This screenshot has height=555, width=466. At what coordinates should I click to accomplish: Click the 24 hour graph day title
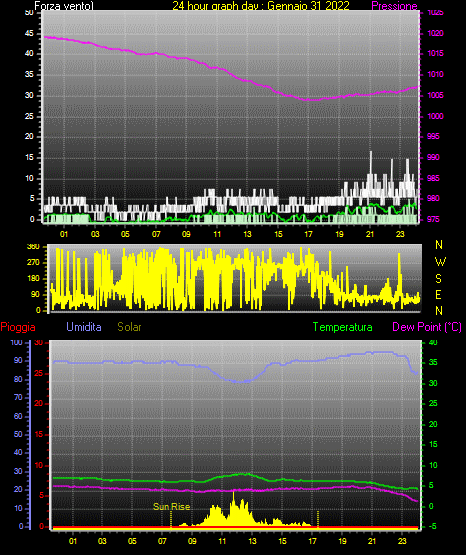(261, 6)
